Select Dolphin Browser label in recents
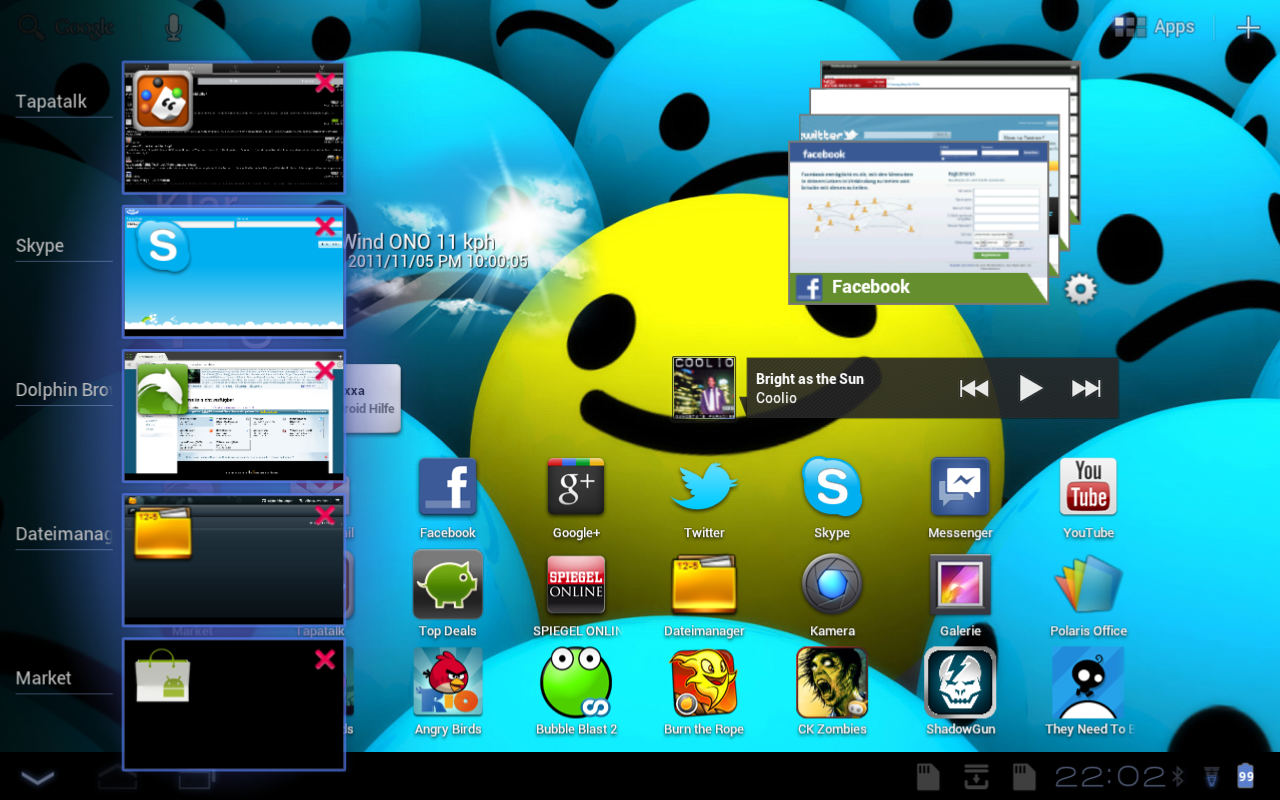The width and height of the screenshot is (1280, 800). click(62, 389)
